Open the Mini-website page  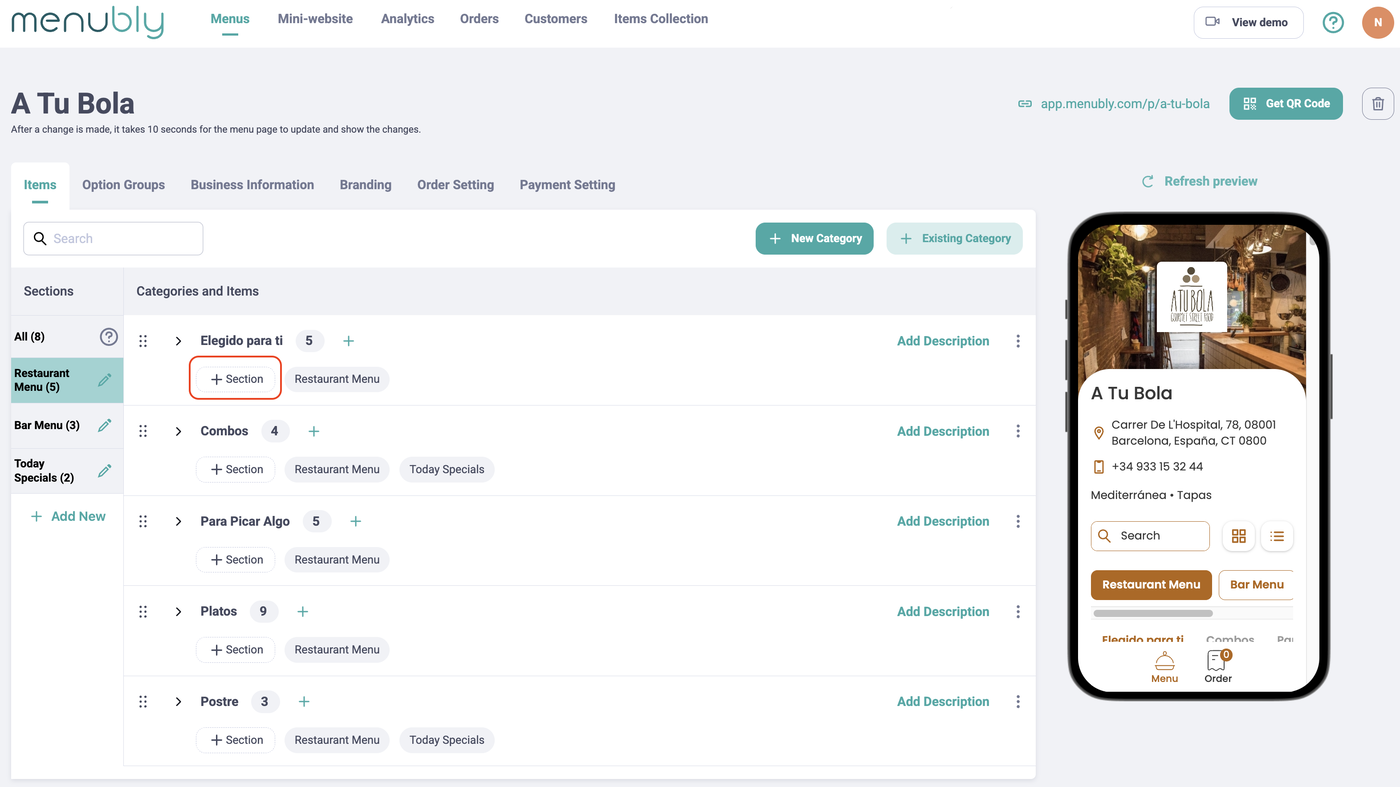315,19
